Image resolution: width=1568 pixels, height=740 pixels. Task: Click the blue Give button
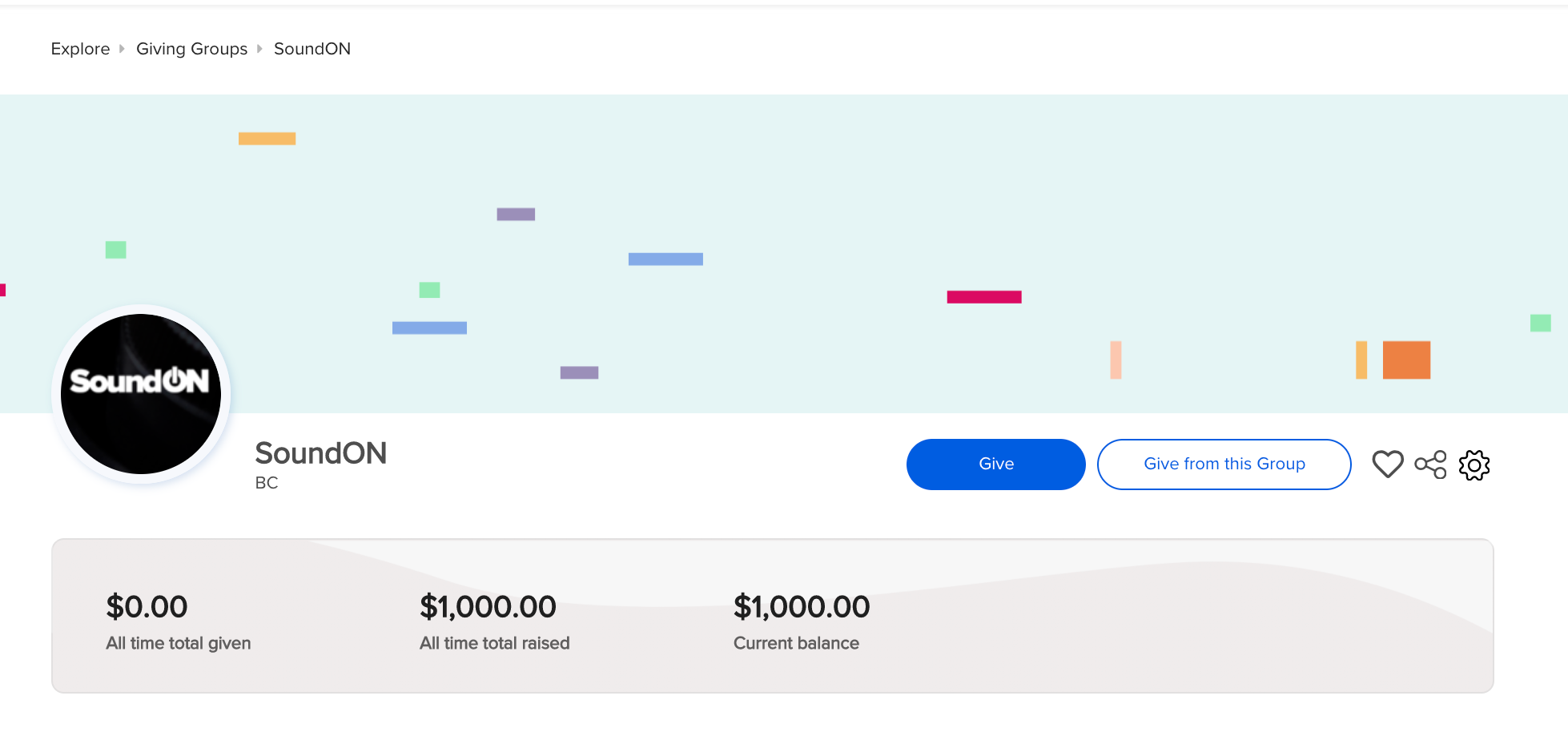point(996,465)
